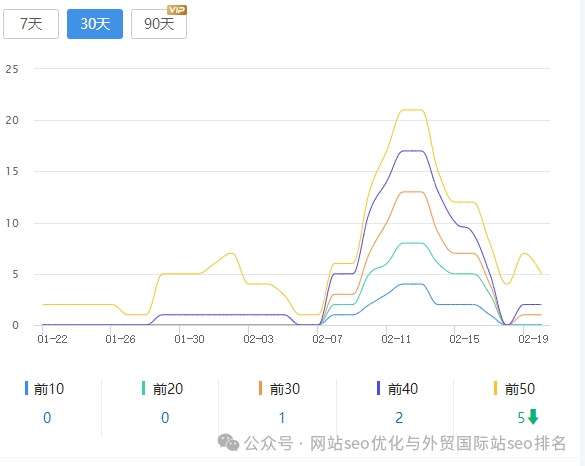Image resolution: width=585 pixels, height=466 pixels.
Task: Toggle the 前30 legend series
Action: point(279,389)
